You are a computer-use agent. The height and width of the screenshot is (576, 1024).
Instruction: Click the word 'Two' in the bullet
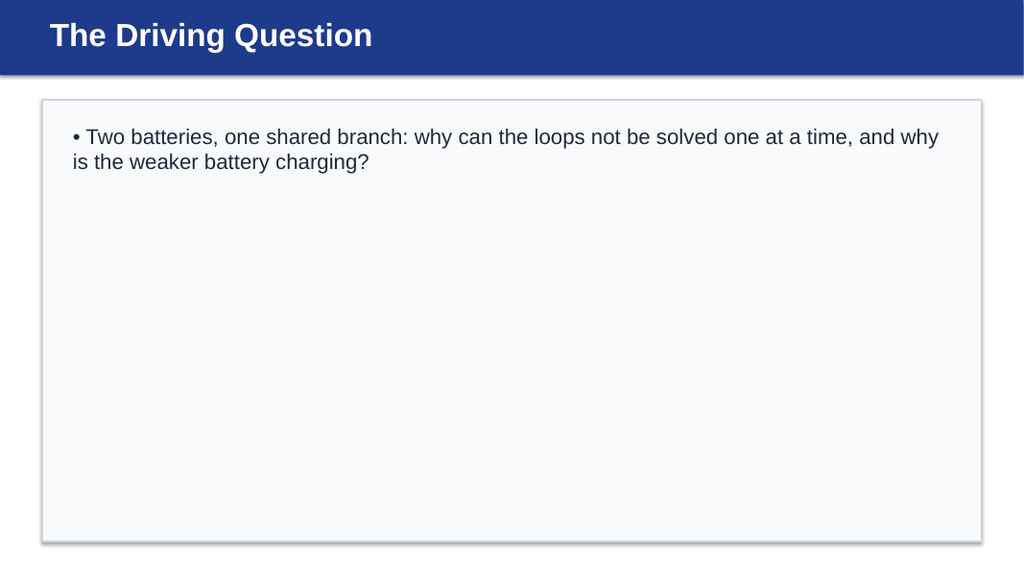click(105, 137)
